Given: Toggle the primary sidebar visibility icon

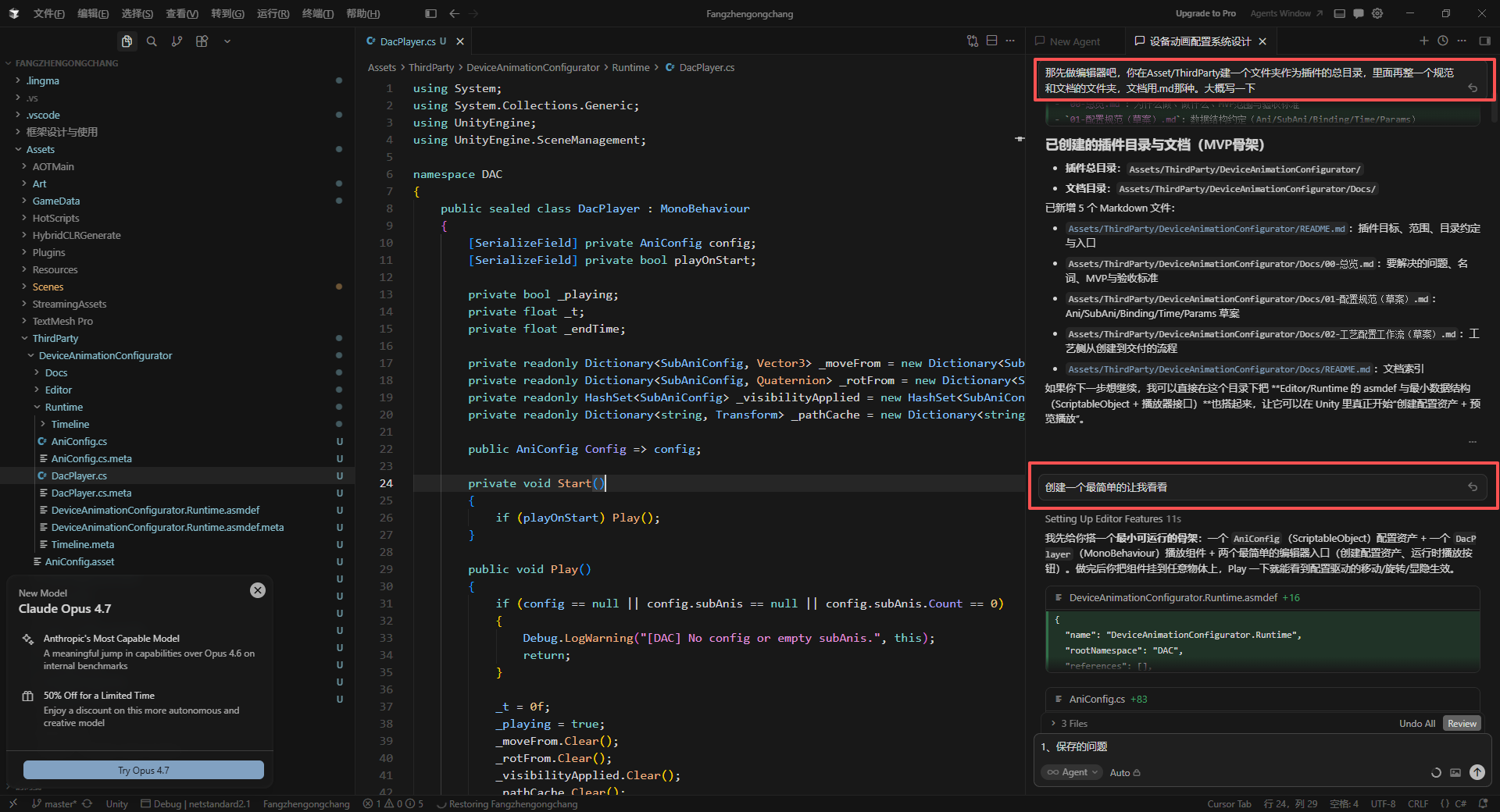Looking at the screenshot, I should [430, 13].
